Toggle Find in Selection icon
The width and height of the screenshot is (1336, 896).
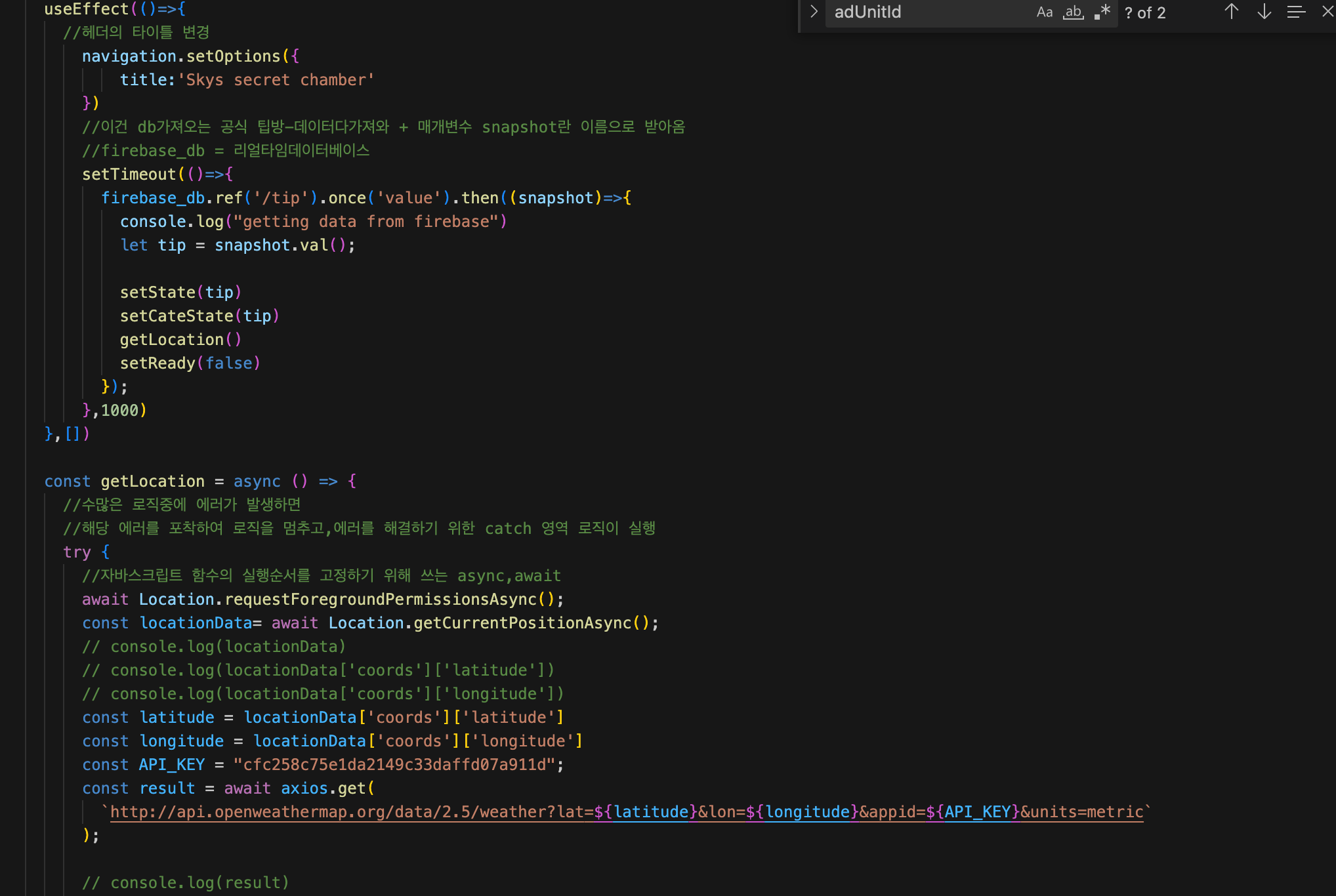click(1296, 12)
